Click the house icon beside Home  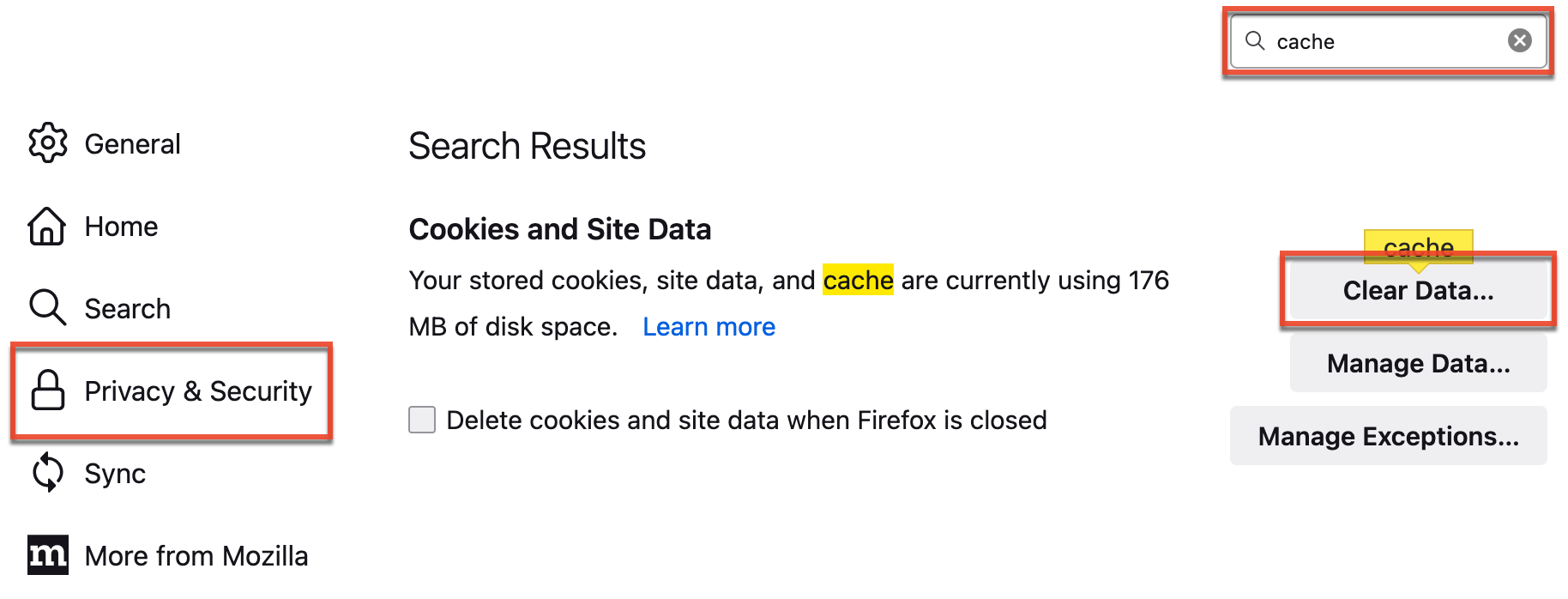48,226
